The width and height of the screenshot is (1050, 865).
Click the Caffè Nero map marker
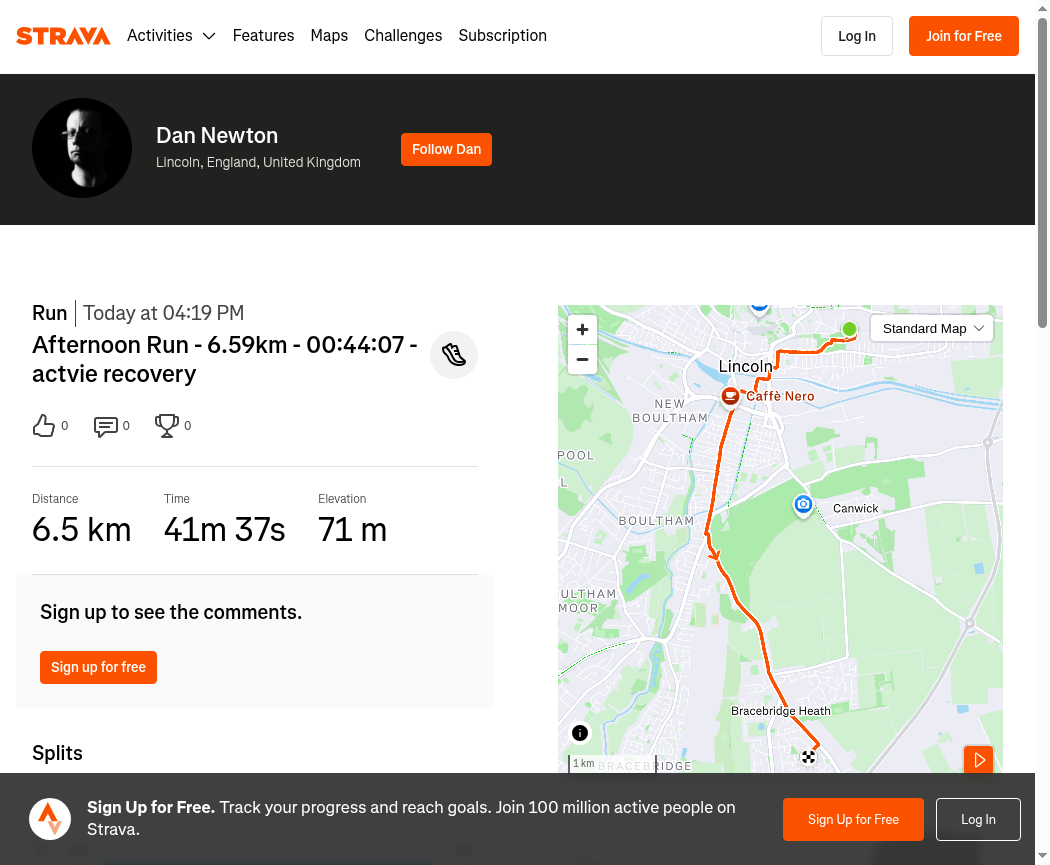point(731,397)
